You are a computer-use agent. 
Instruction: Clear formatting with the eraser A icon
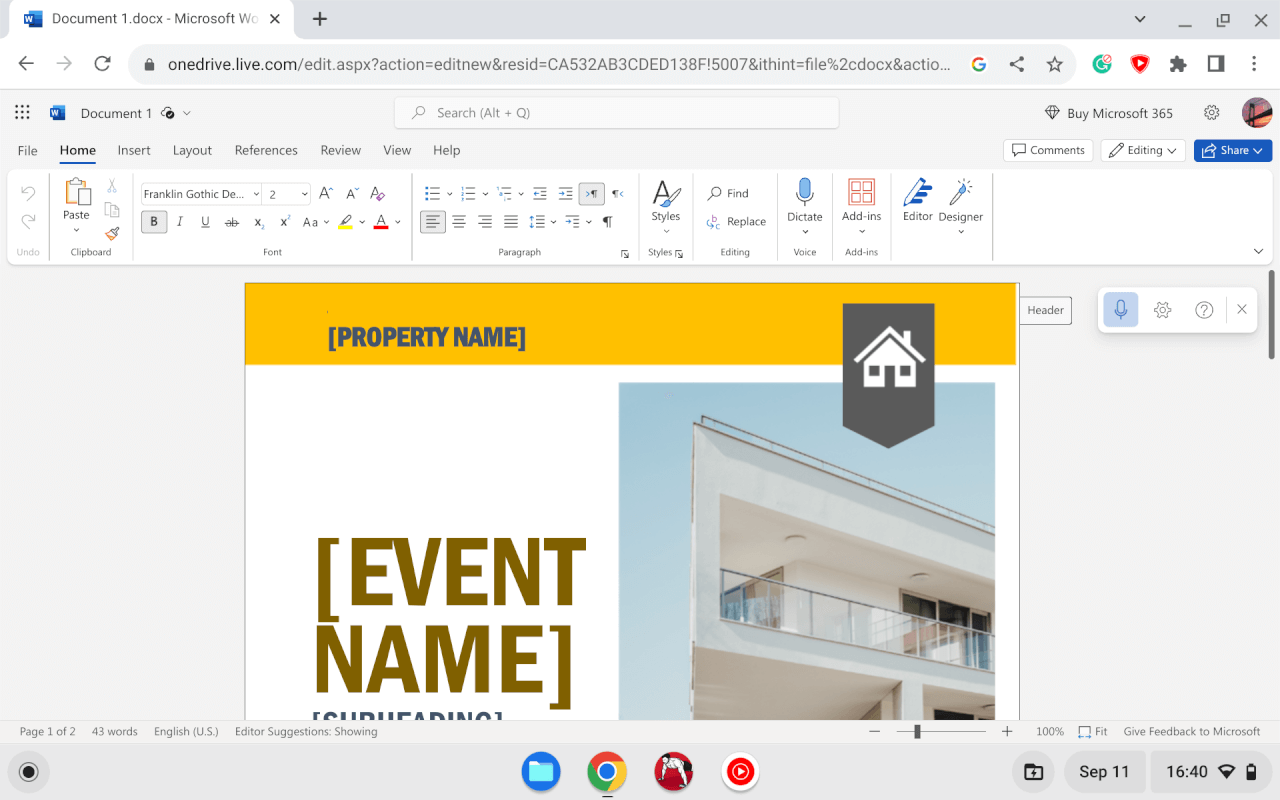377,194
